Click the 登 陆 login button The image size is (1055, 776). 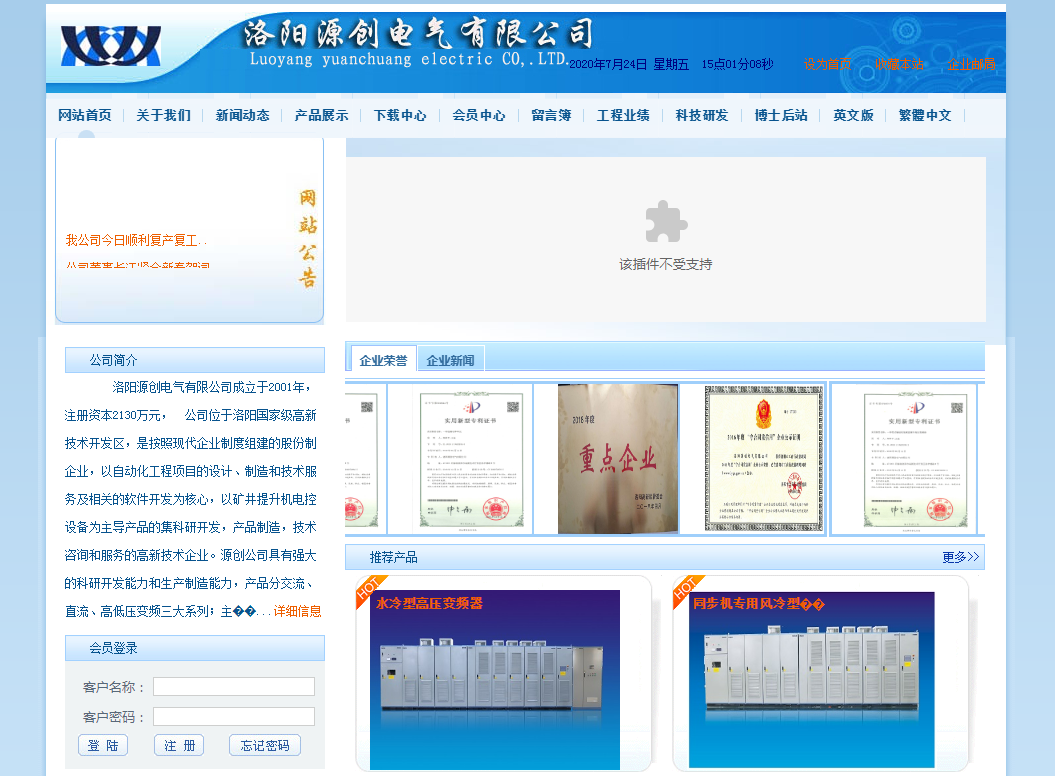pyautogui.click(x=103, y=745)
